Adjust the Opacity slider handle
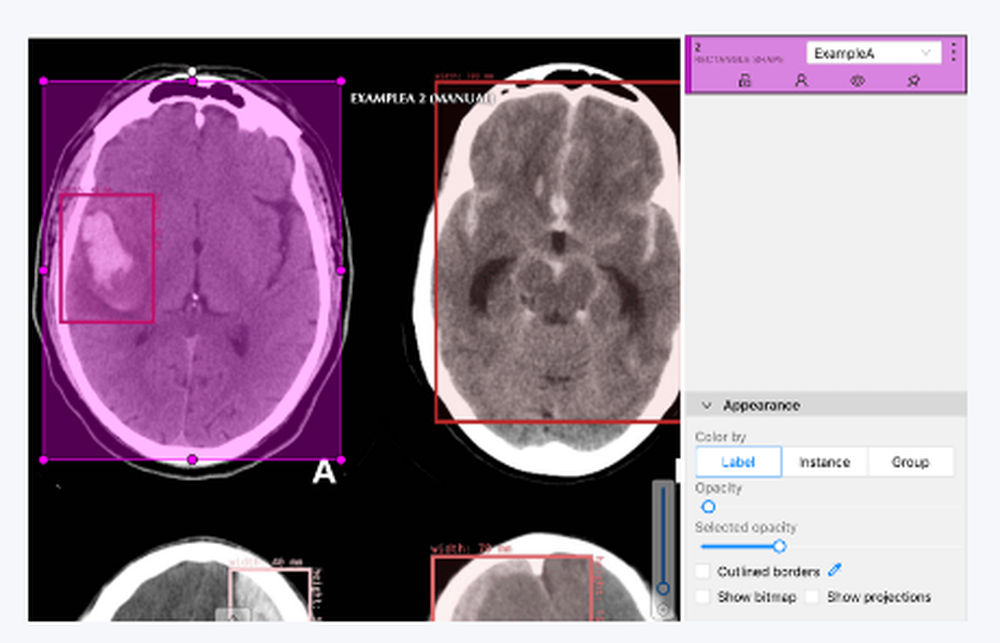The width and height of the screenshot is (1000, 643). click(708, 507)
